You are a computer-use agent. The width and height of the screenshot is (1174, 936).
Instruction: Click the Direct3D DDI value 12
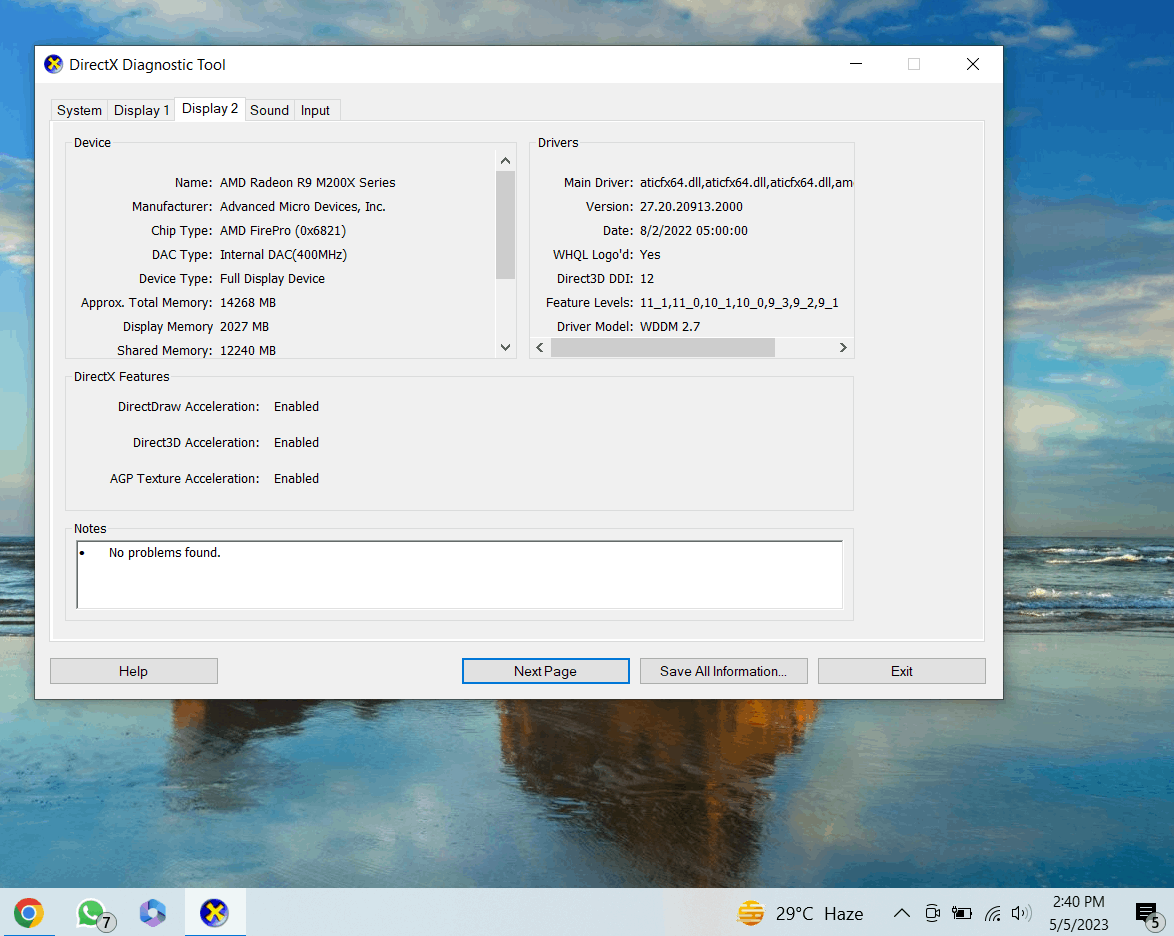647,279
